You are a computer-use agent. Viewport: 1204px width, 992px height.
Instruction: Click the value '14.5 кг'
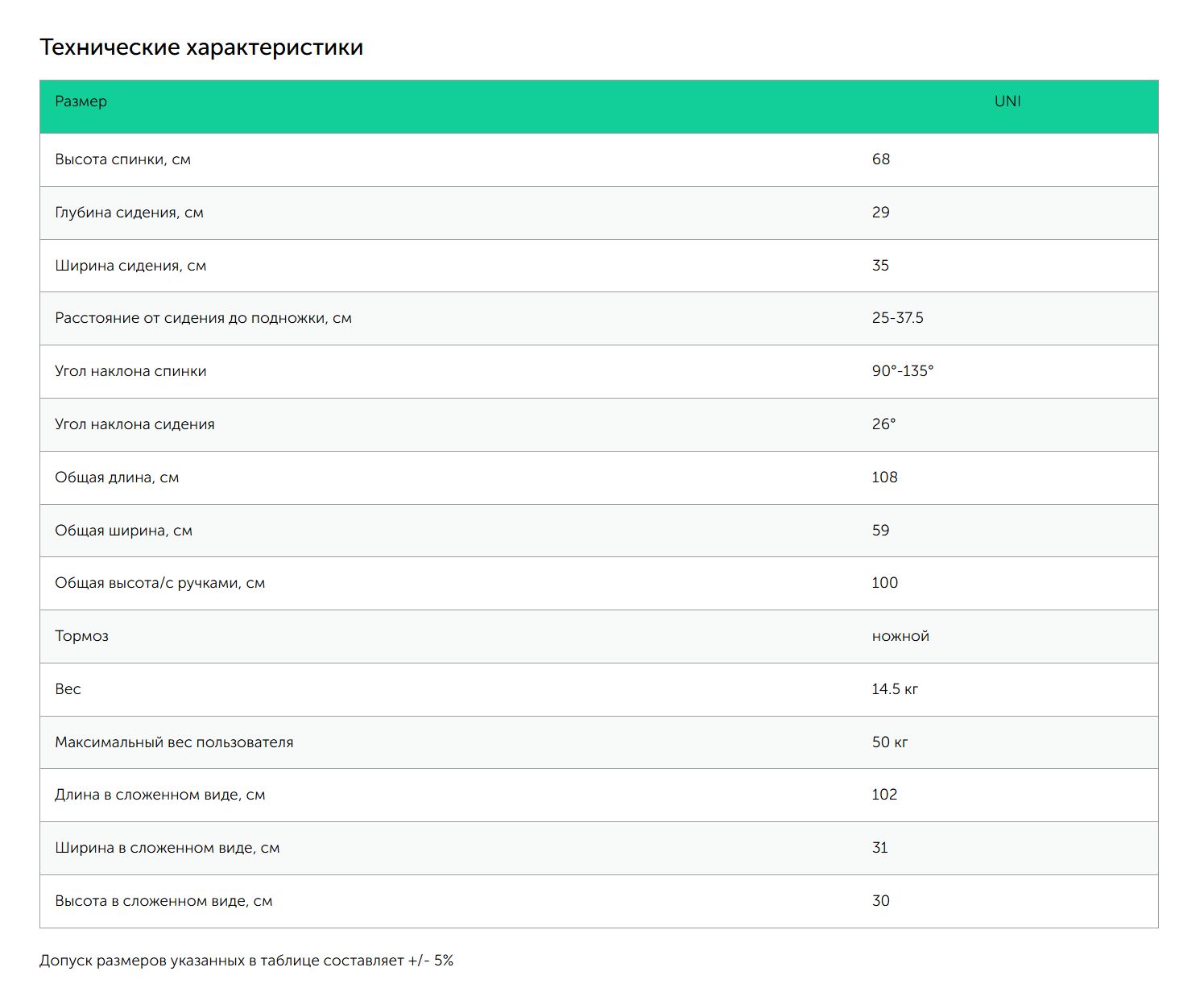coord(895,689)
